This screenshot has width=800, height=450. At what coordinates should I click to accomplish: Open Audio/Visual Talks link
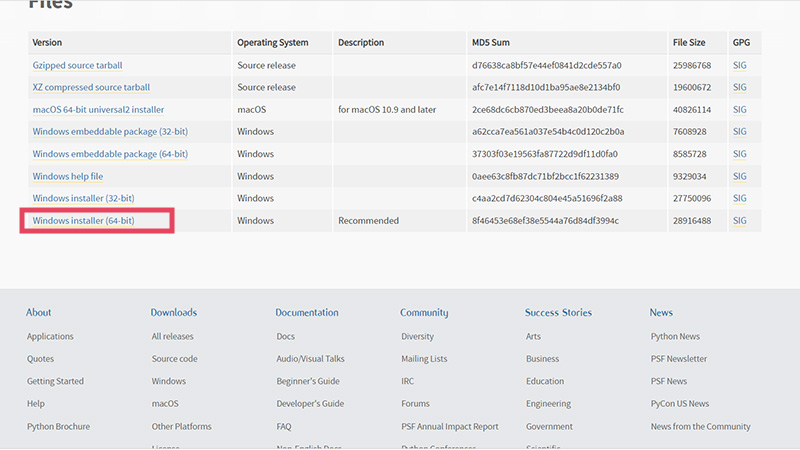(x=310, y=359)
